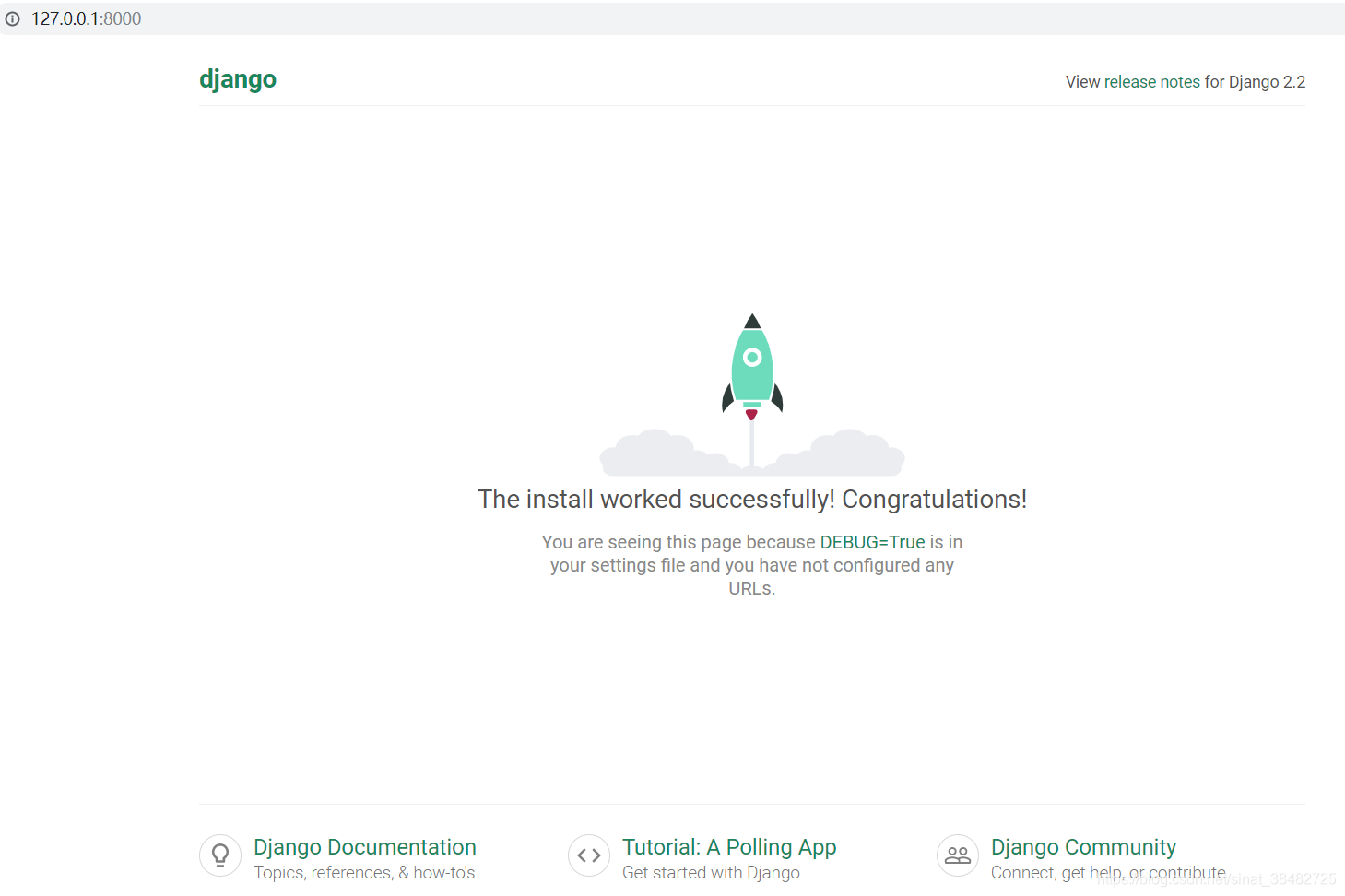Image resolution: width=1345 pixels, height=896 pixels.
Task: Click 'Connect, get help, or contribute' text
Action: 1108,873
